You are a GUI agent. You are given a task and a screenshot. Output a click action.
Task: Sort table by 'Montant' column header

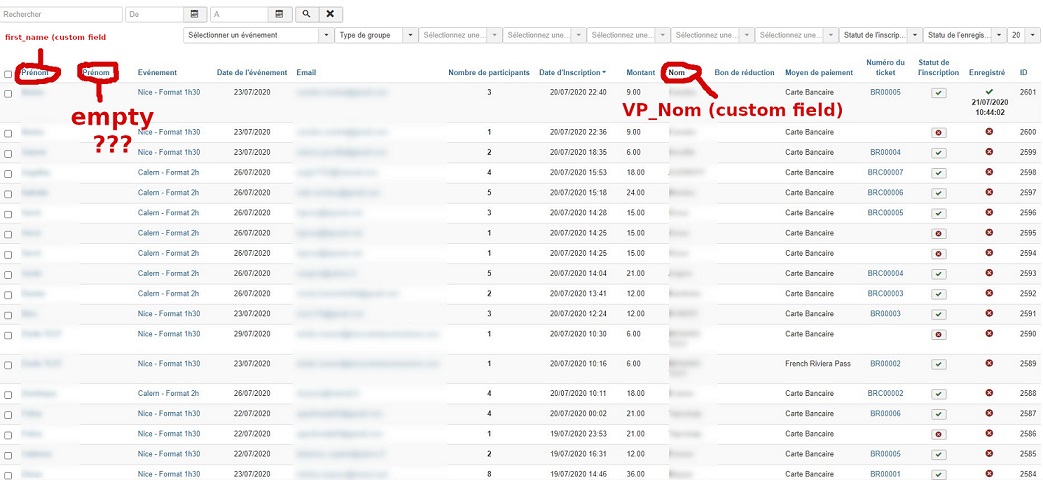click(641, 73)
